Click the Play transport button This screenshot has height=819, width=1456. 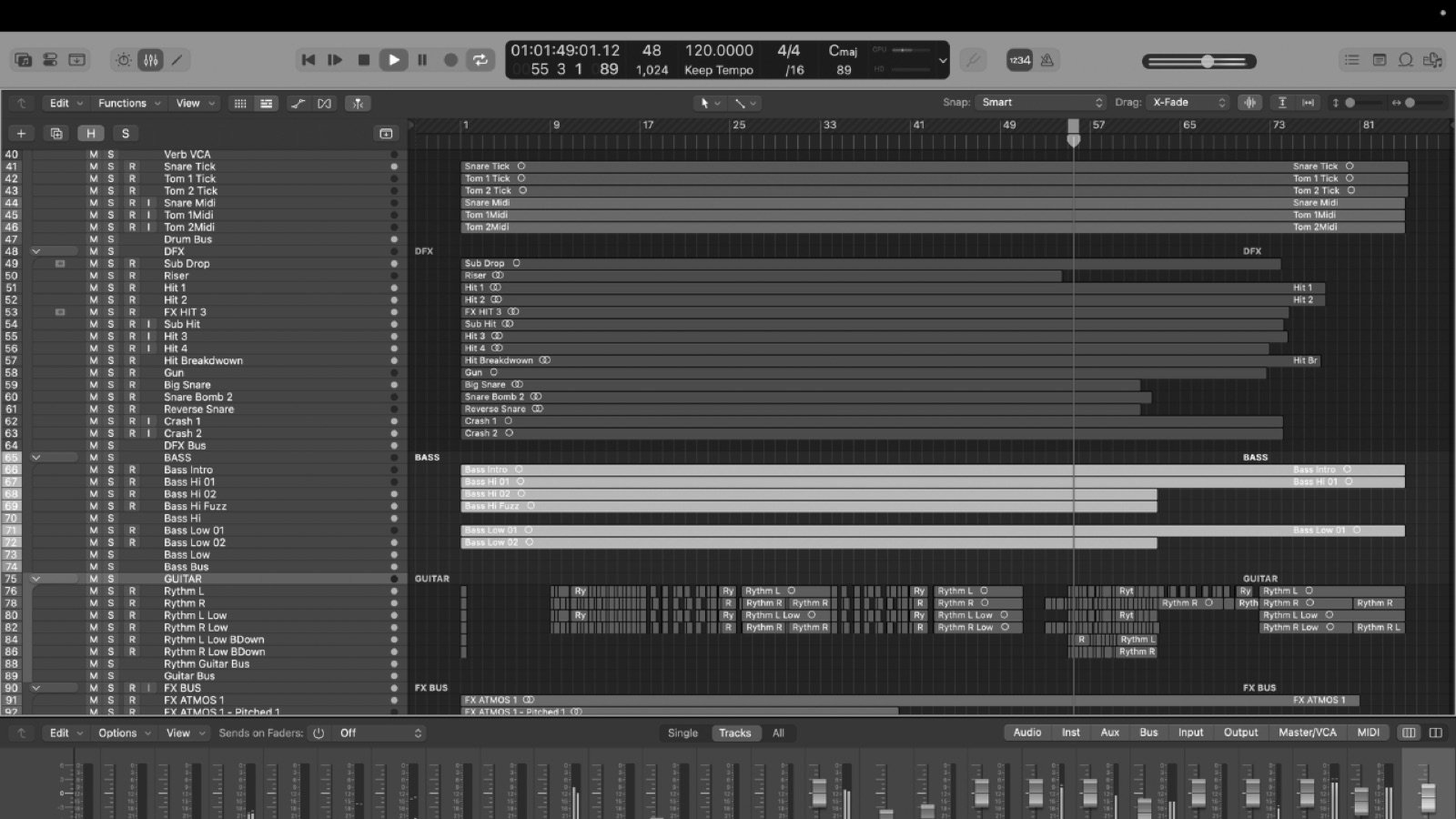click(x=393, y=60)
